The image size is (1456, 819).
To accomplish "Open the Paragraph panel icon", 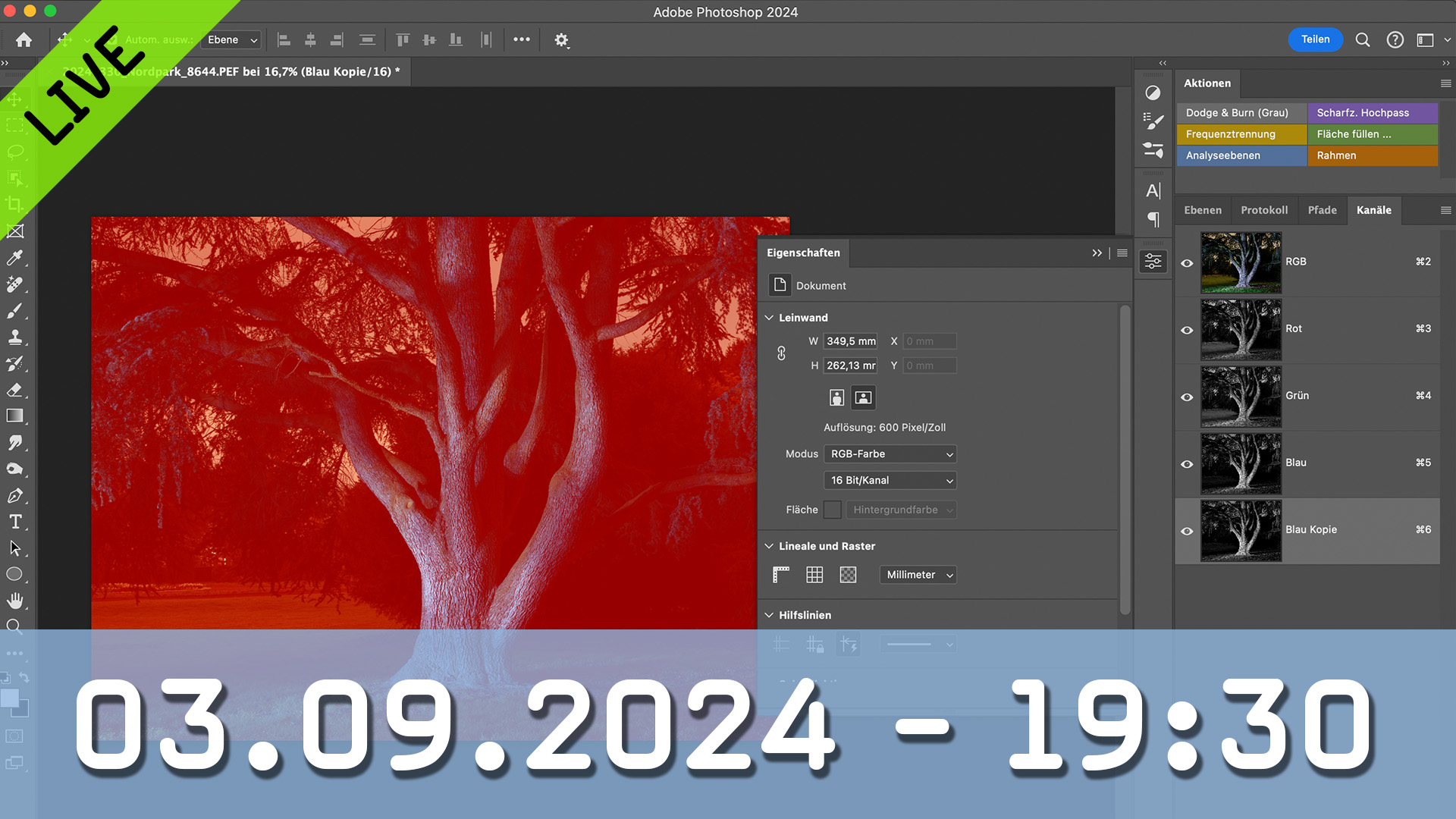I will coord(1153,220).
